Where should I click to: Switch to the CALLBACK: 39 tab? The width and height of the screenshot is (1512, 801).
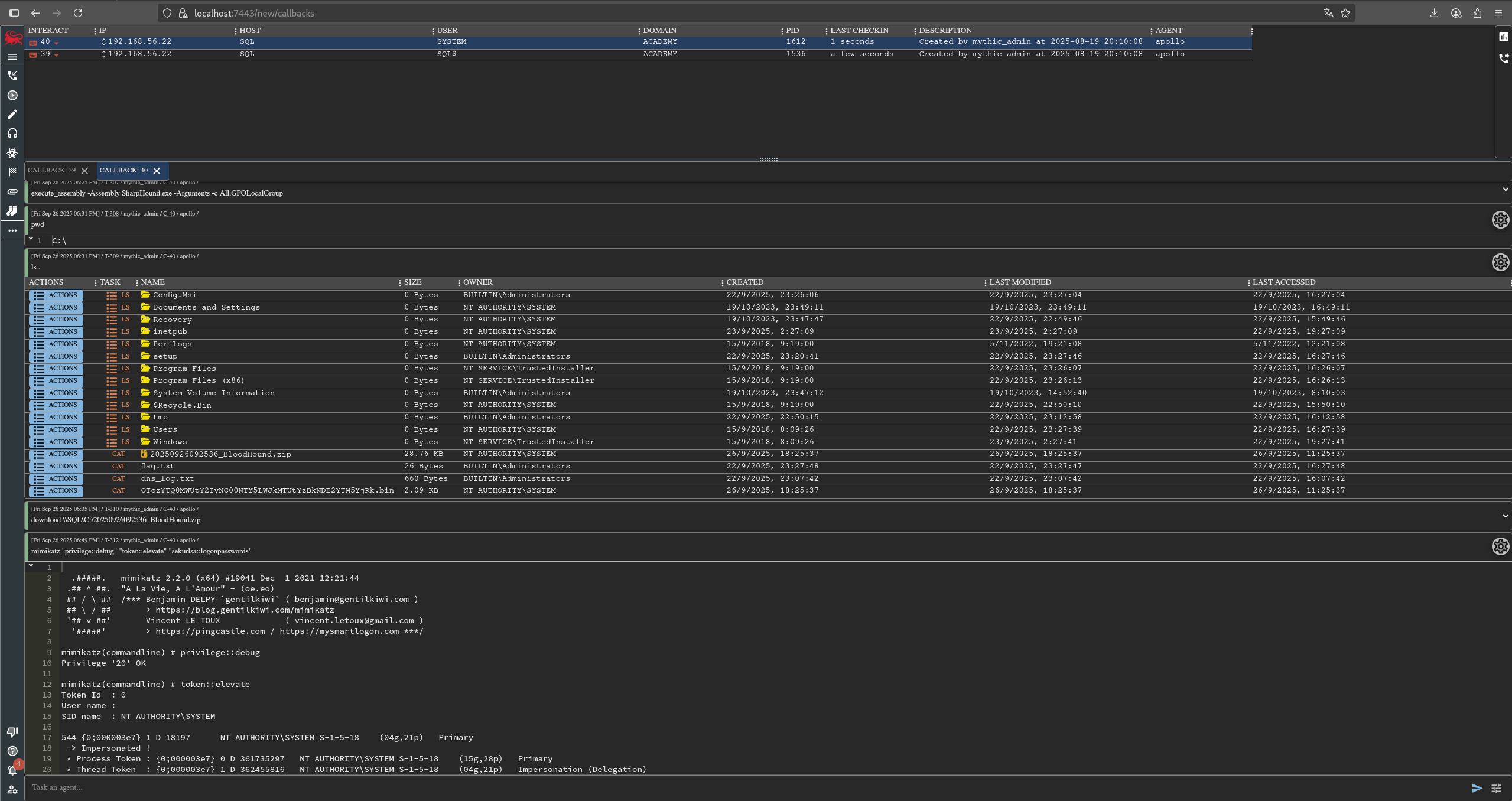tap(52, 170)
